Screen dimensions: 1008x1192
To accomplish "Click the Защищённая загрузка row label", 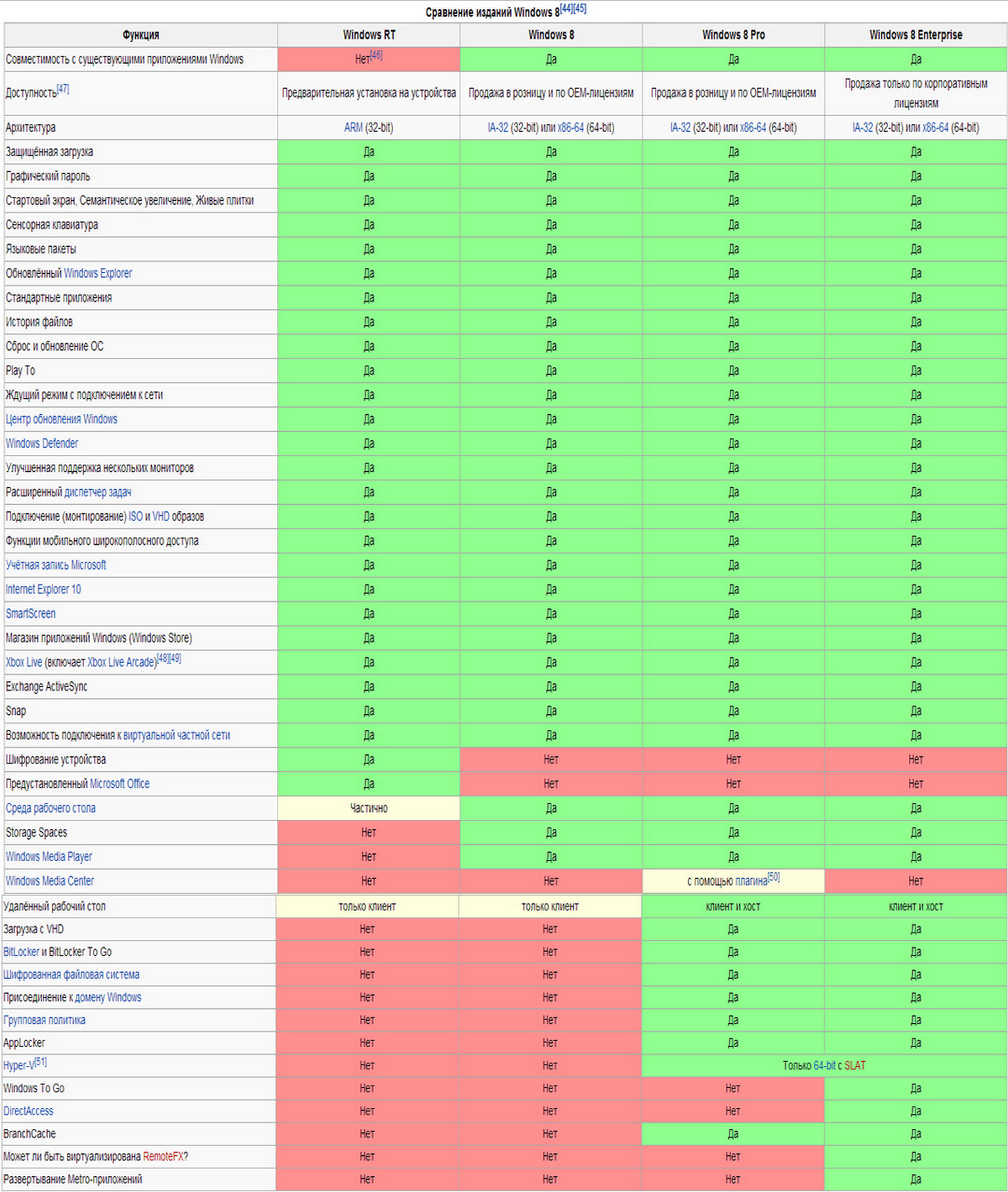I will click(x=49, y=152).
